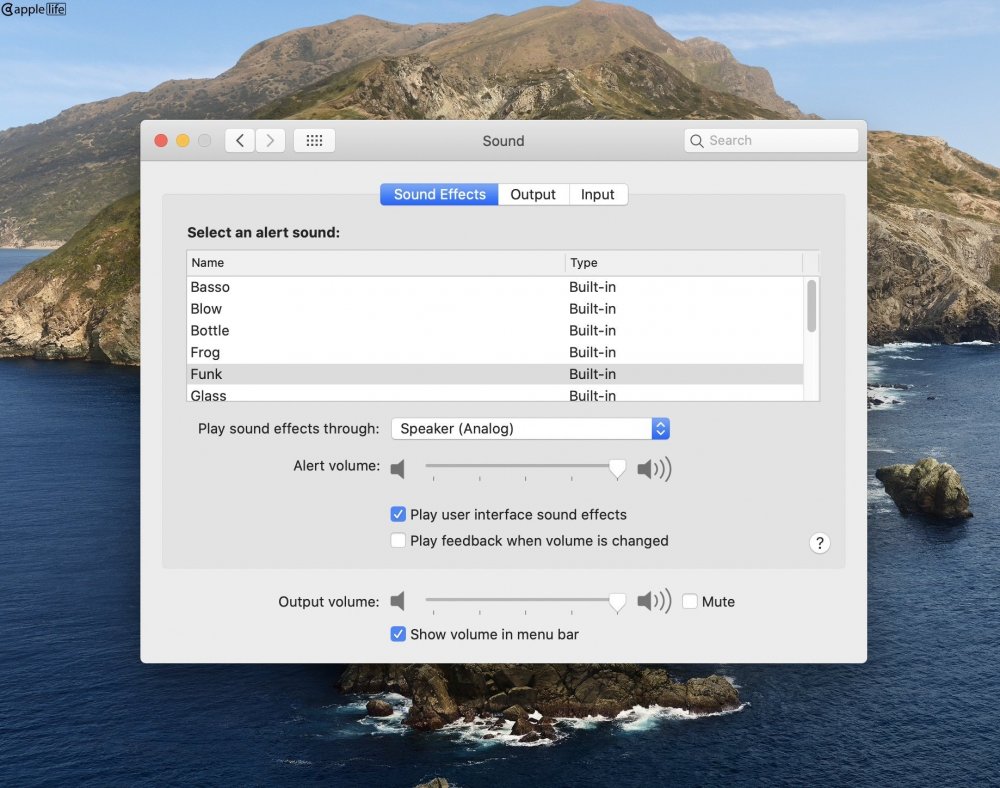This screenshot has height=788, width=1000.
Task: Select the Glass alert sound
Action: click(x=495, y=394)
